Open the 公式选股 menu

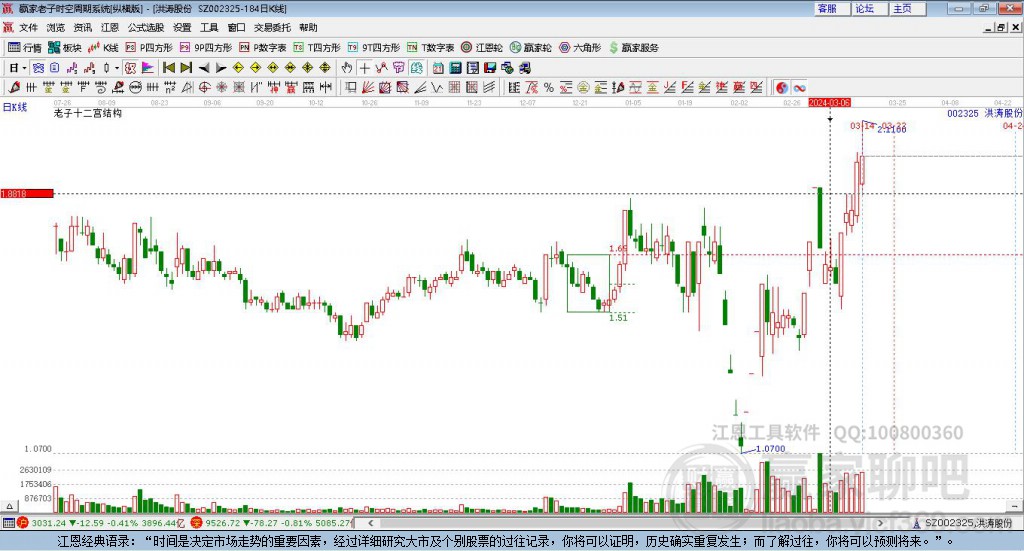pyautogui.click(x=146, y=27)
